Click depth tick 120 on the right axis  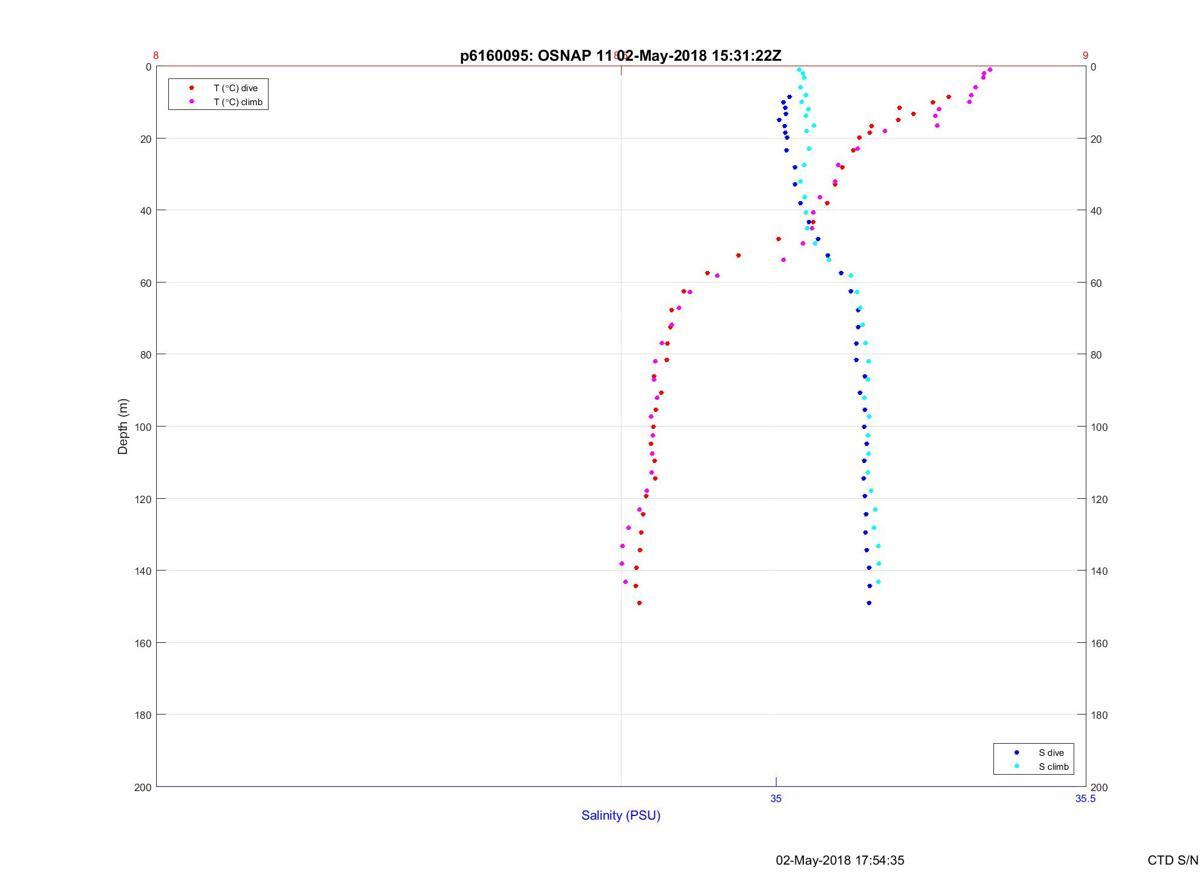[x=1099, y=499]
